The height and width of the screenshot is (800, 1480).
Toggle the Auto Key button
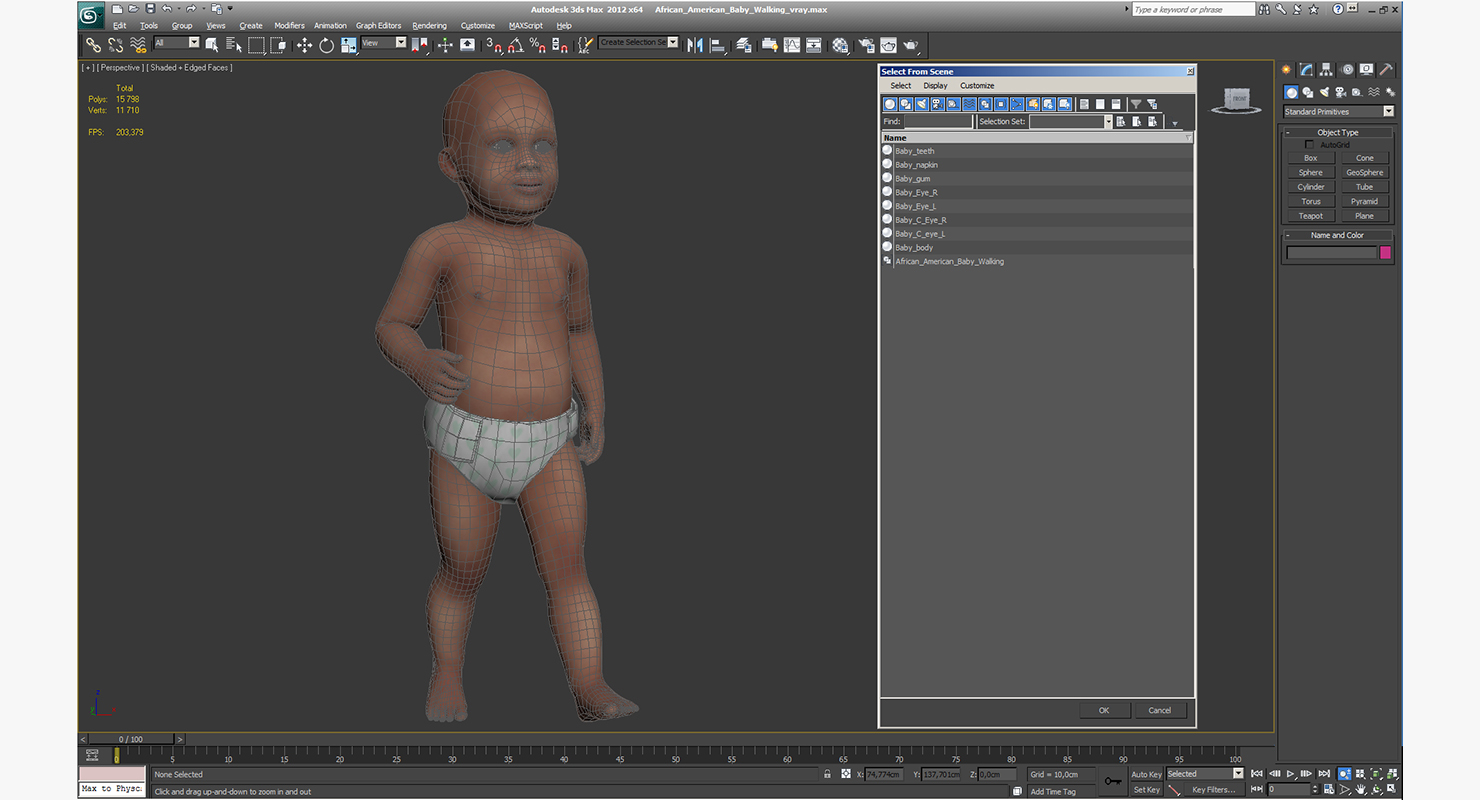(1147, 774)
